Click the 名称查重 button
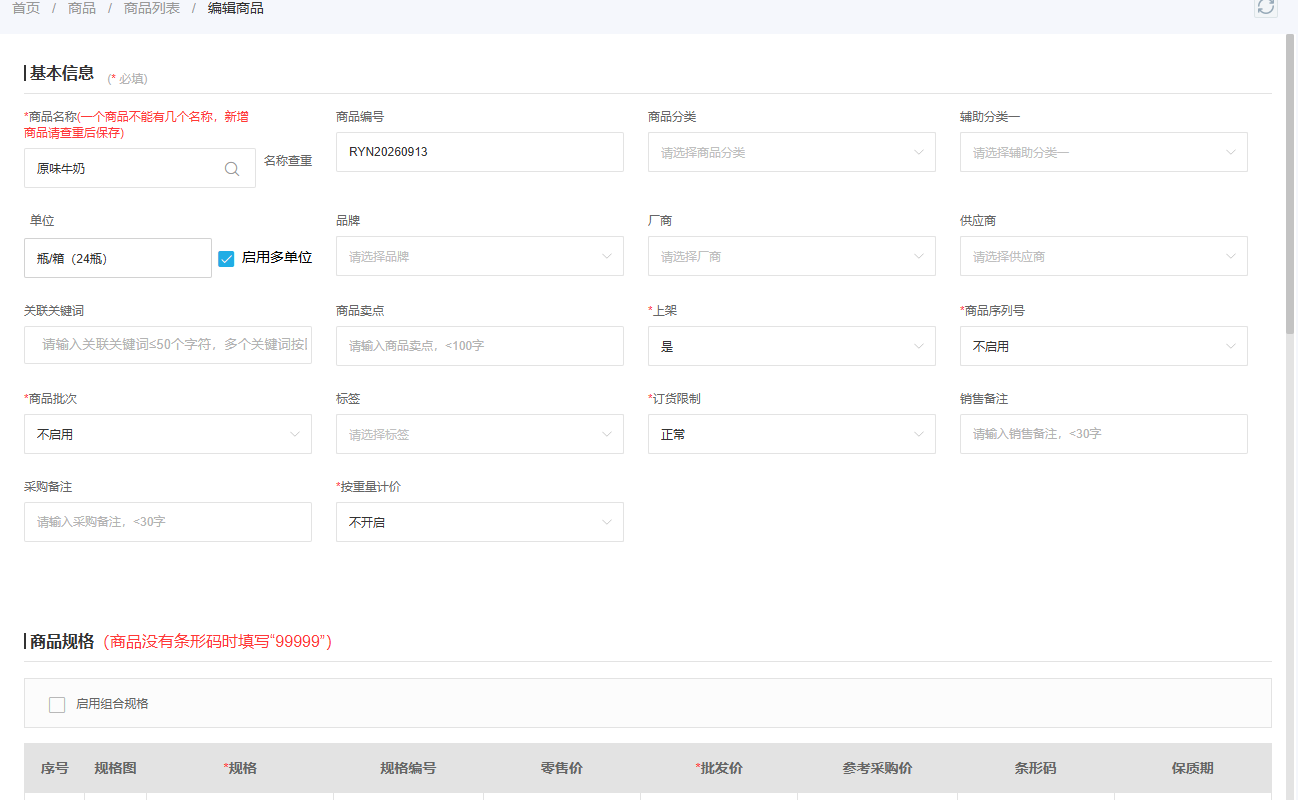Screen dimensions: 1298x800 tap(288, 160)
